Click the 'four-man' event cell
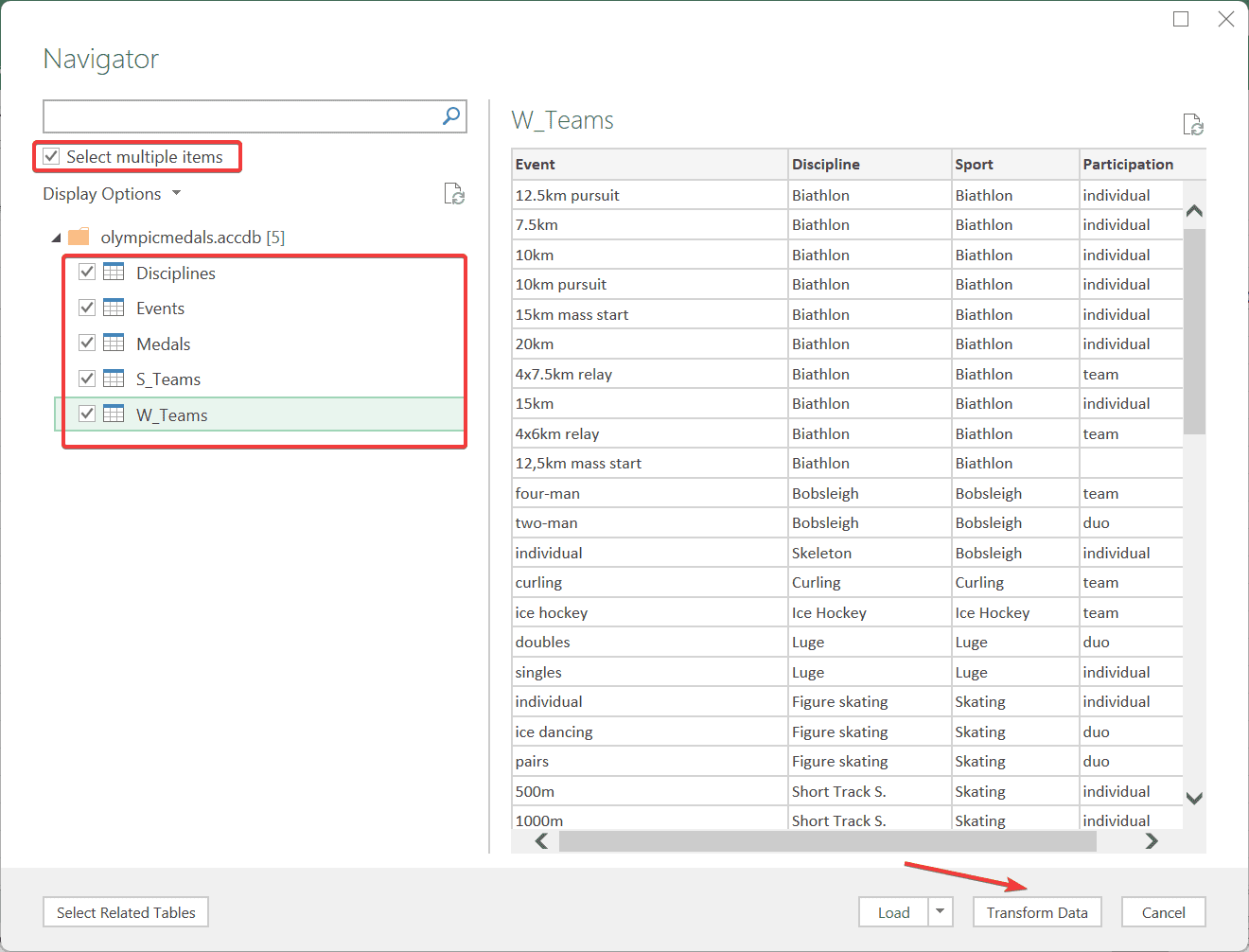1249x952 pixels. coord(649,493)
